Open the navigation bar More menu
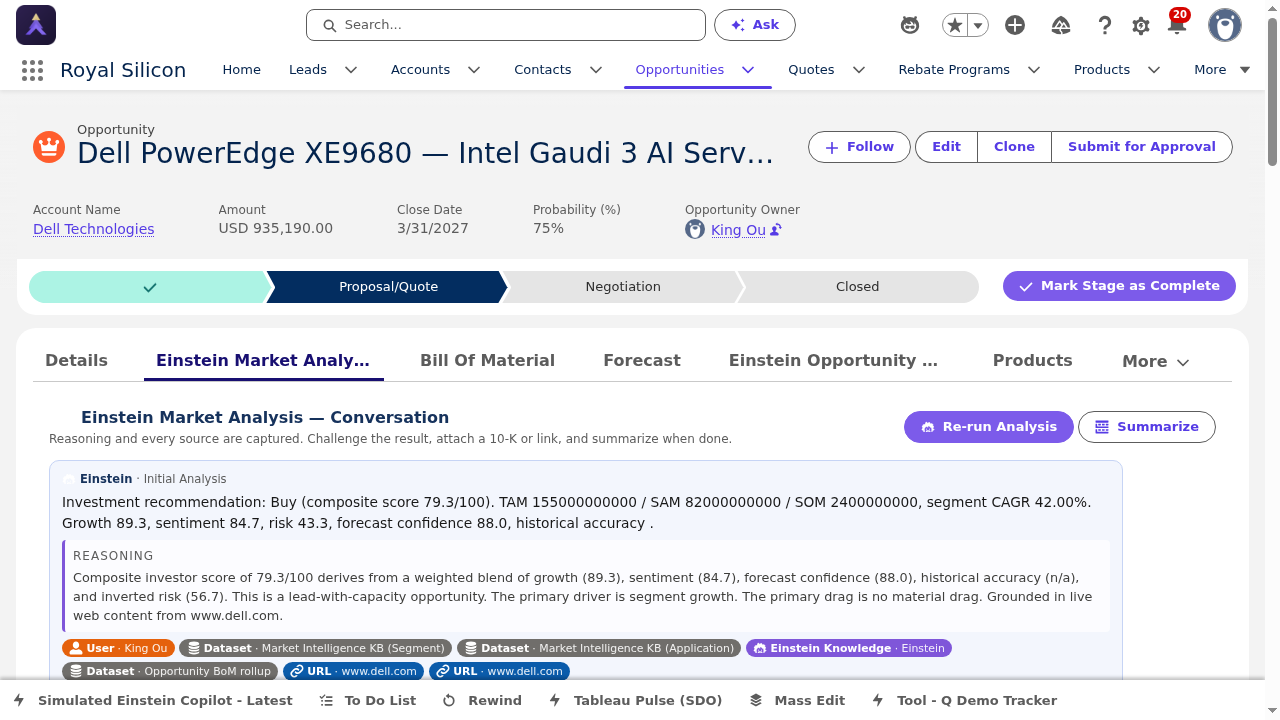1280x720 pixels. (1222, 70)
